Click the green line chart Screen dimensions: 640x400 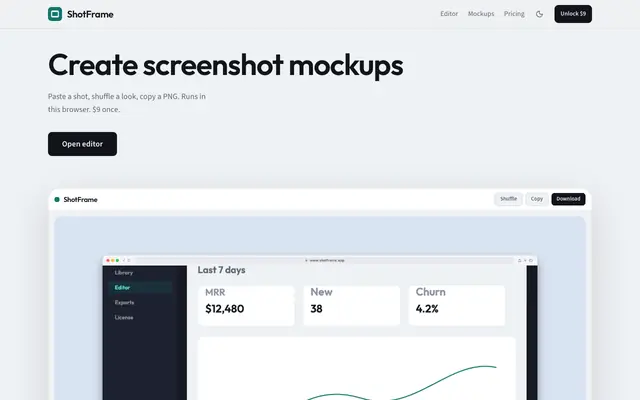[x=401, y=382]
